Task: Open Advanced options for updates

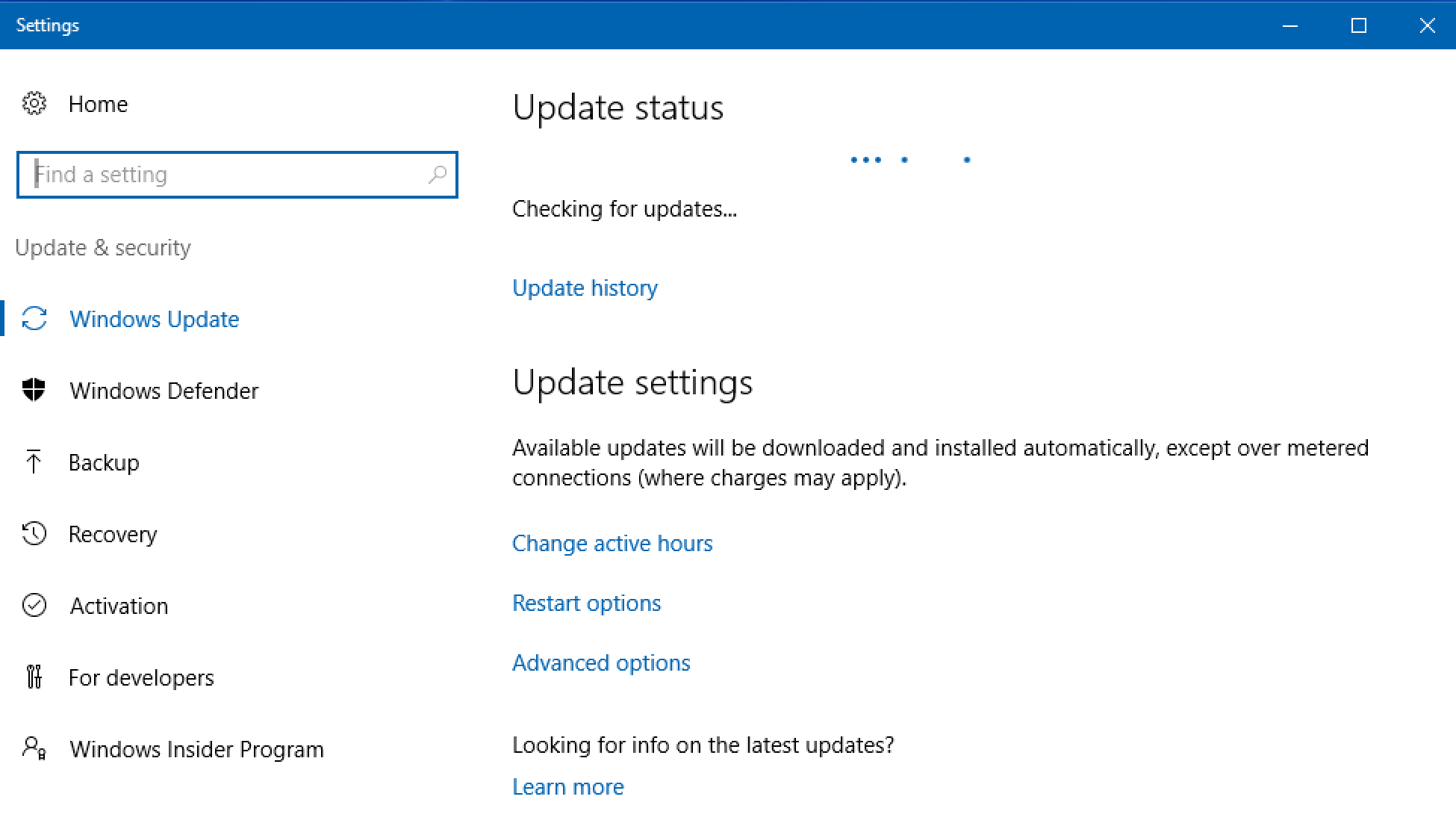Action: [601, 663]
